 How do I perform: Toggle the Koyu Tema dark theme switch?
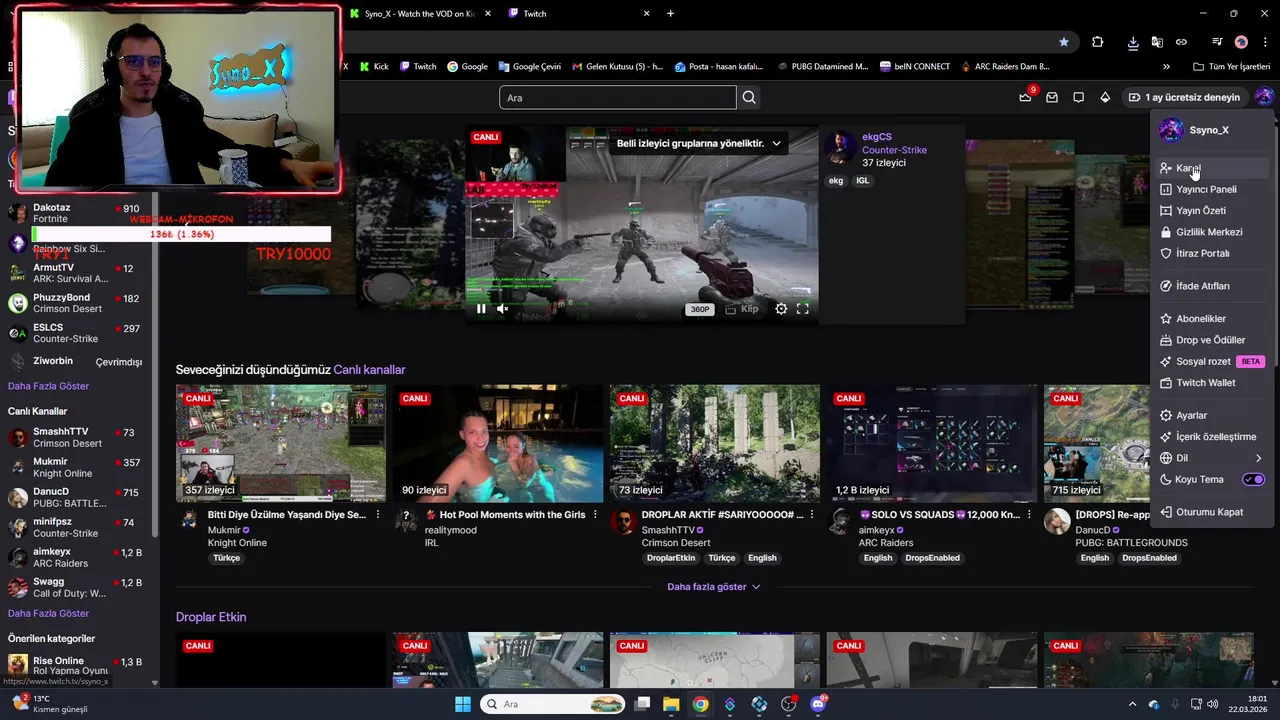tap(1253, 479)
